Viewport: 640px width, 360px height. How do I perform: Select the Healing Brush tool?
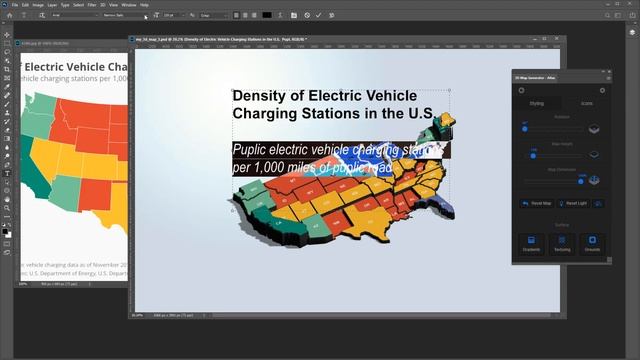[x=7, y=96]
